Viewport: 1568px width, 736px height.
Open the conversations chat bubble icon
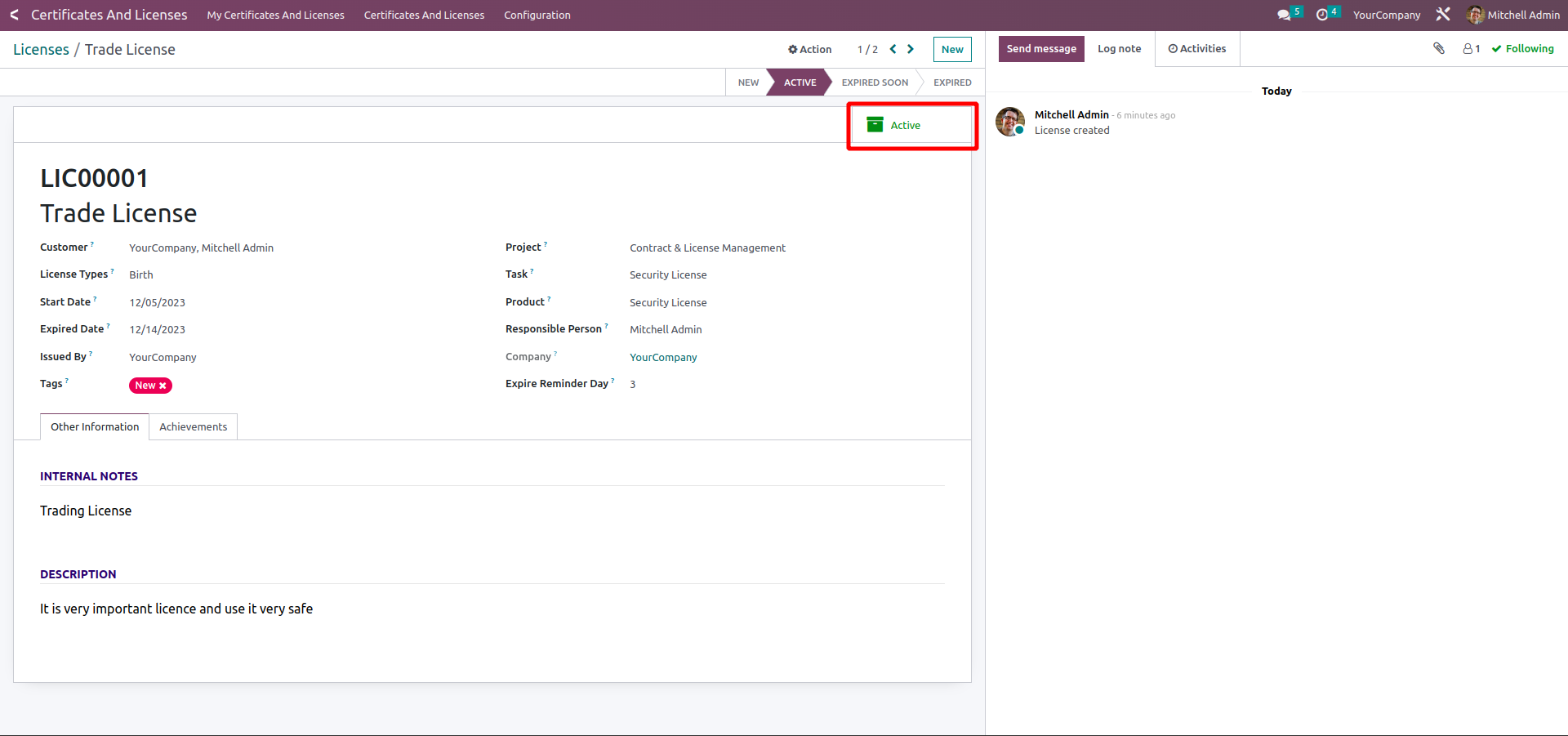point(1284,15)
